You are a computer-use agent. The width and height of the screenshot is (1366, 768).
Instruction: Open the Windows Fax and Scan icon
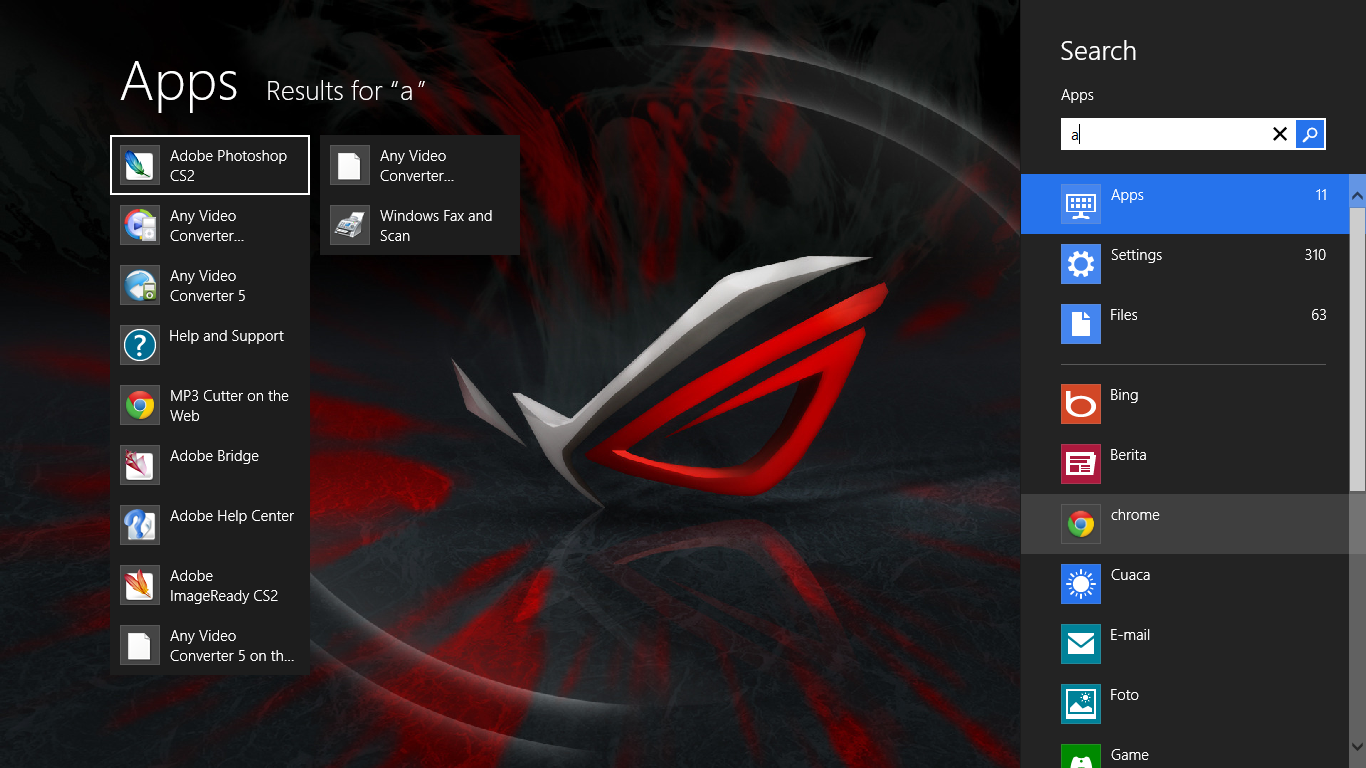350,225
